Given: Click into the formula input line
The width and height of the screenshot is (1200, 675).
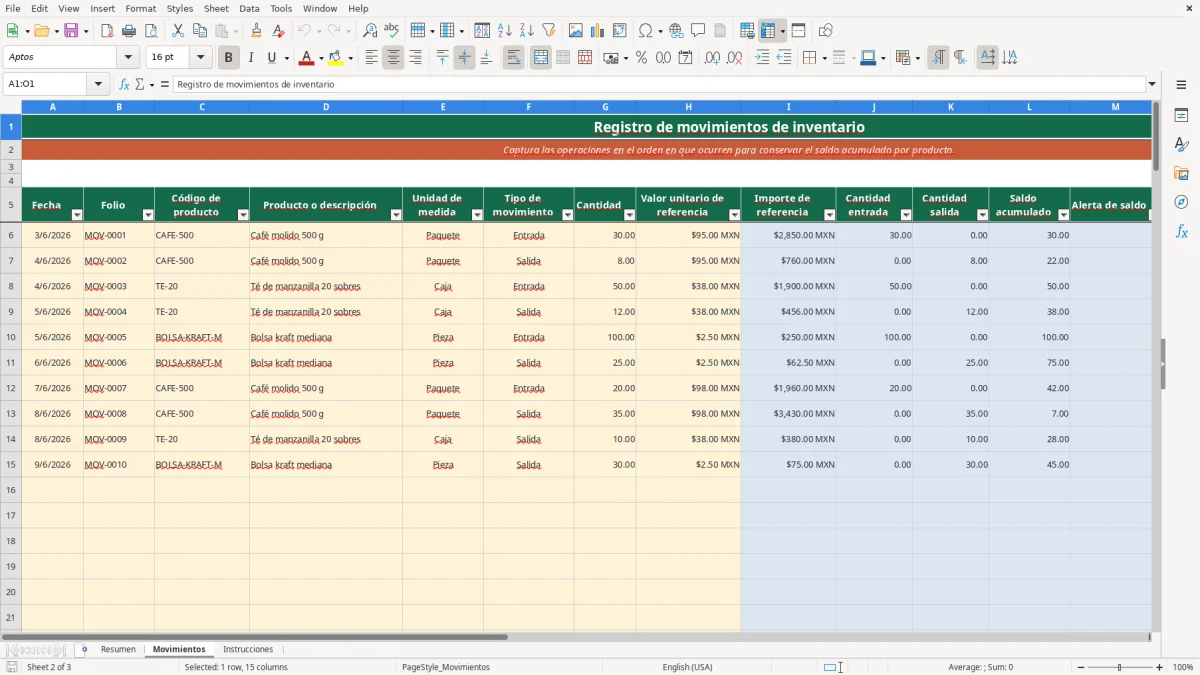Looking at the screenshot, I should [659, 84].
